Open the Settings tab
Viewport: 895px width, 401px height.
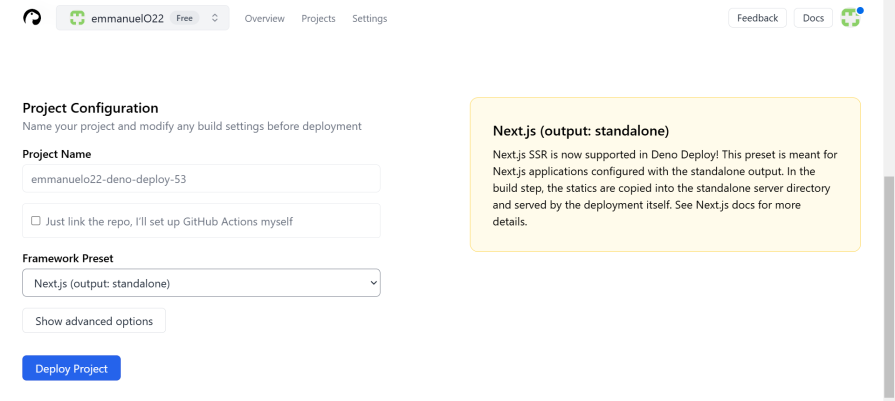369,18
